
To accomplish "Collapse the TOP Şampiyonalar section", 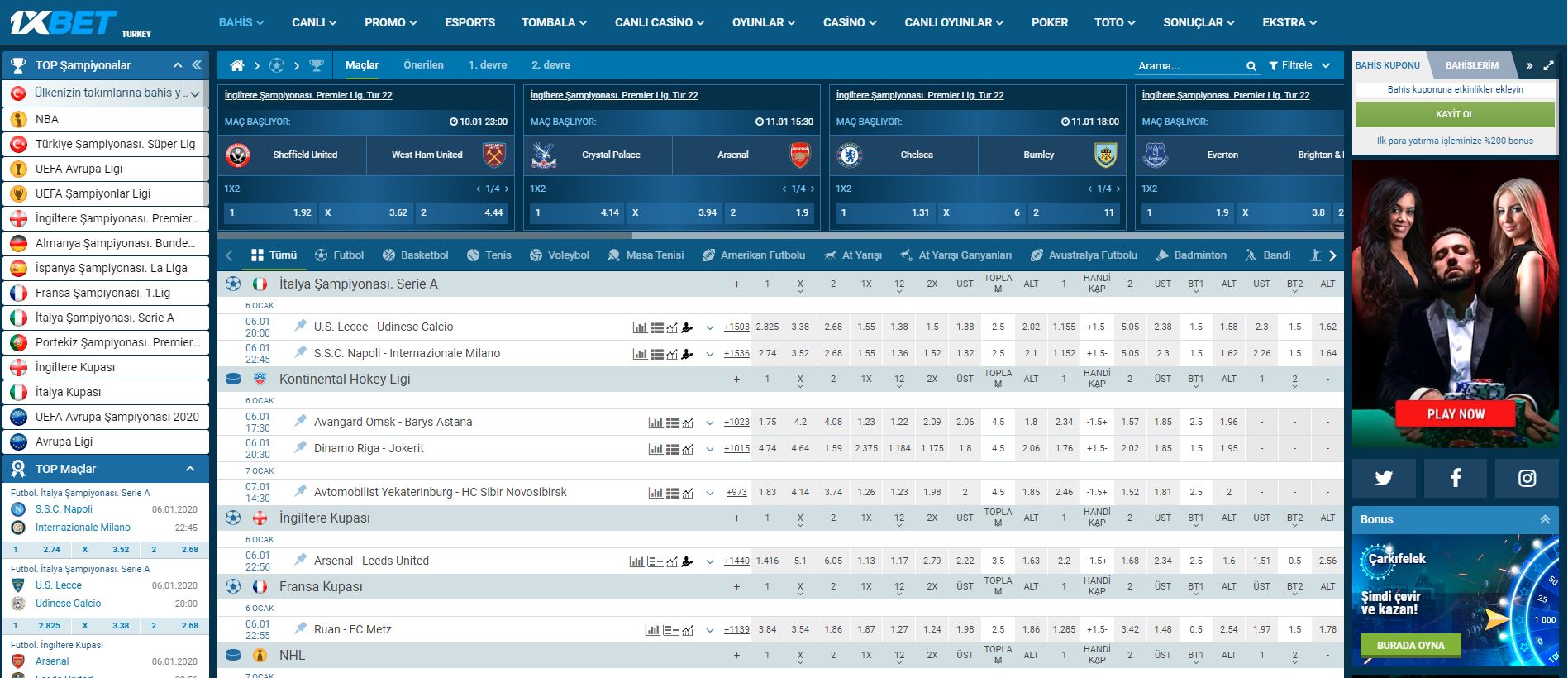I will 177,65.
